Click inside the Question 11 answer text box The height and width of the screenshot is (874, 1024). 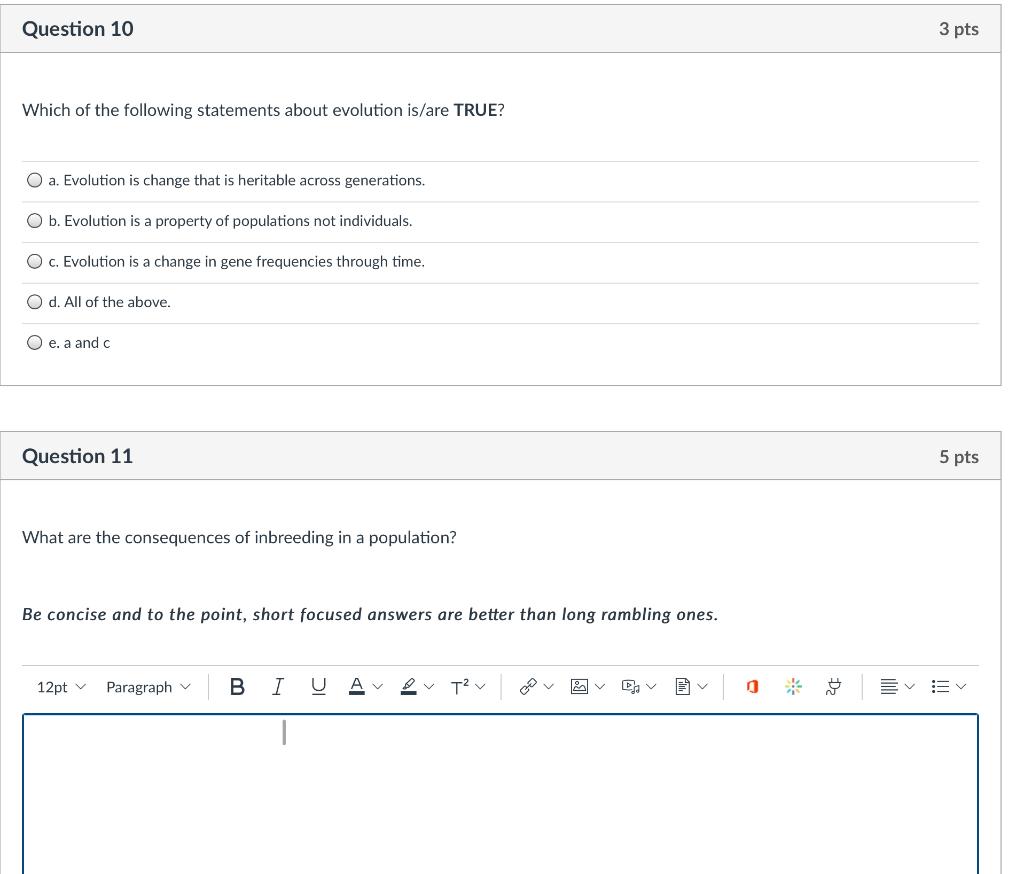(500, 794)
